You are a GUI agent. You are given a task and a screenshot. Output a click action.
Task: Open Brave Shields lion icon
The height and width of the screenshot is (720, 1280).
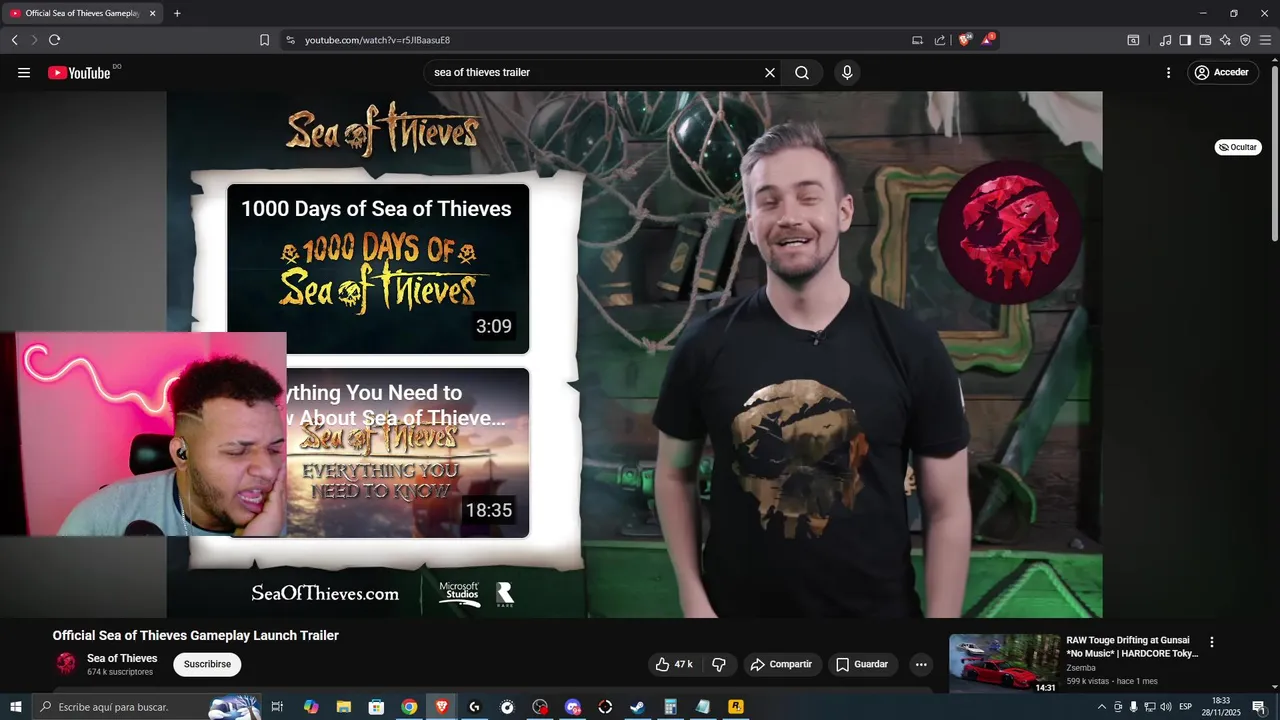[x=965, y=40]
